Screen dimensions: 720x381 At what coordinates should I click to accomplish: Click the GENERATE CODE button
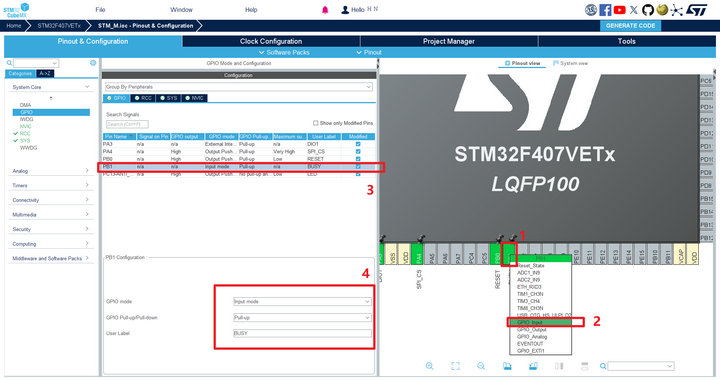630,26
